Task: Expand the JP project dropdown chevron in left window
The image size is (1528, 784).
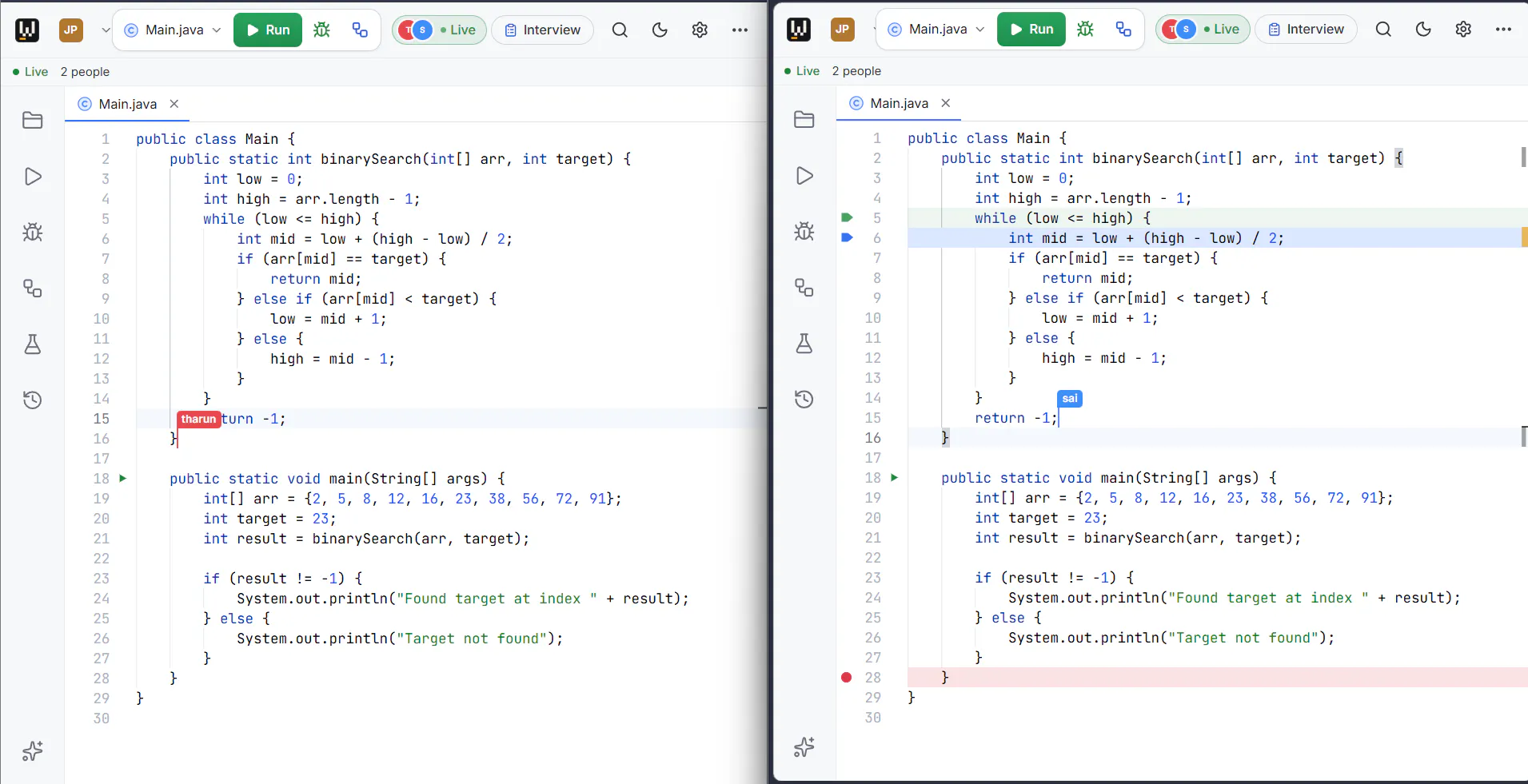Action: (106, 30)
